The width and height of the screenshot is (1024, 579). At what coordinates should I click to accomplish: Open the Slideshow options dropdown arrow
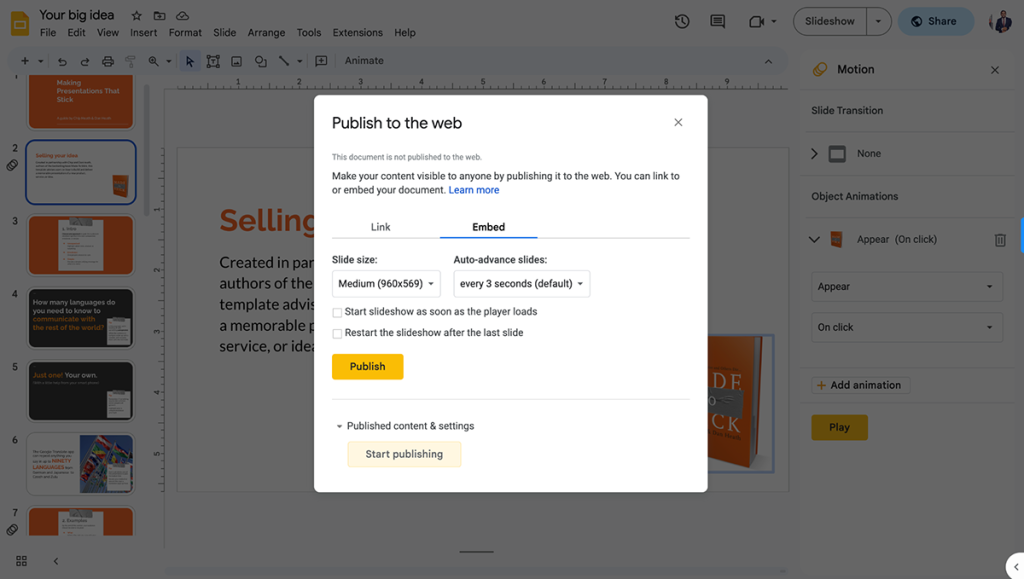(878, 22)
